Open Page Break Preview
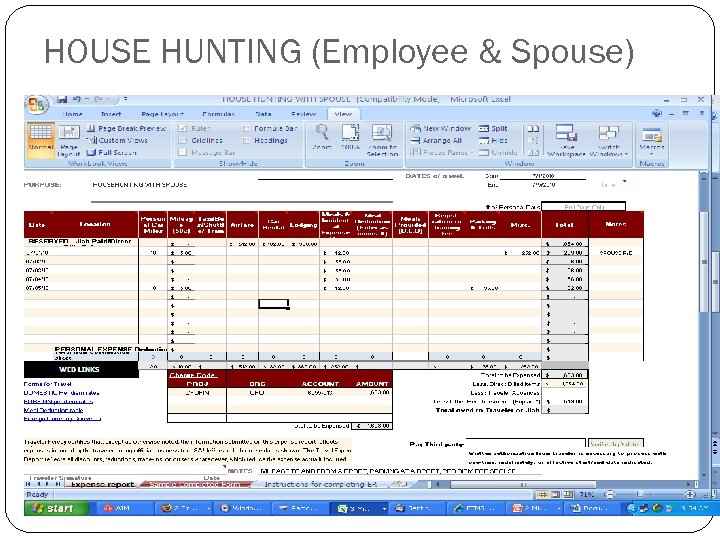Image resolution: width=720 pixels, height=540 pixels. [126, 129]
